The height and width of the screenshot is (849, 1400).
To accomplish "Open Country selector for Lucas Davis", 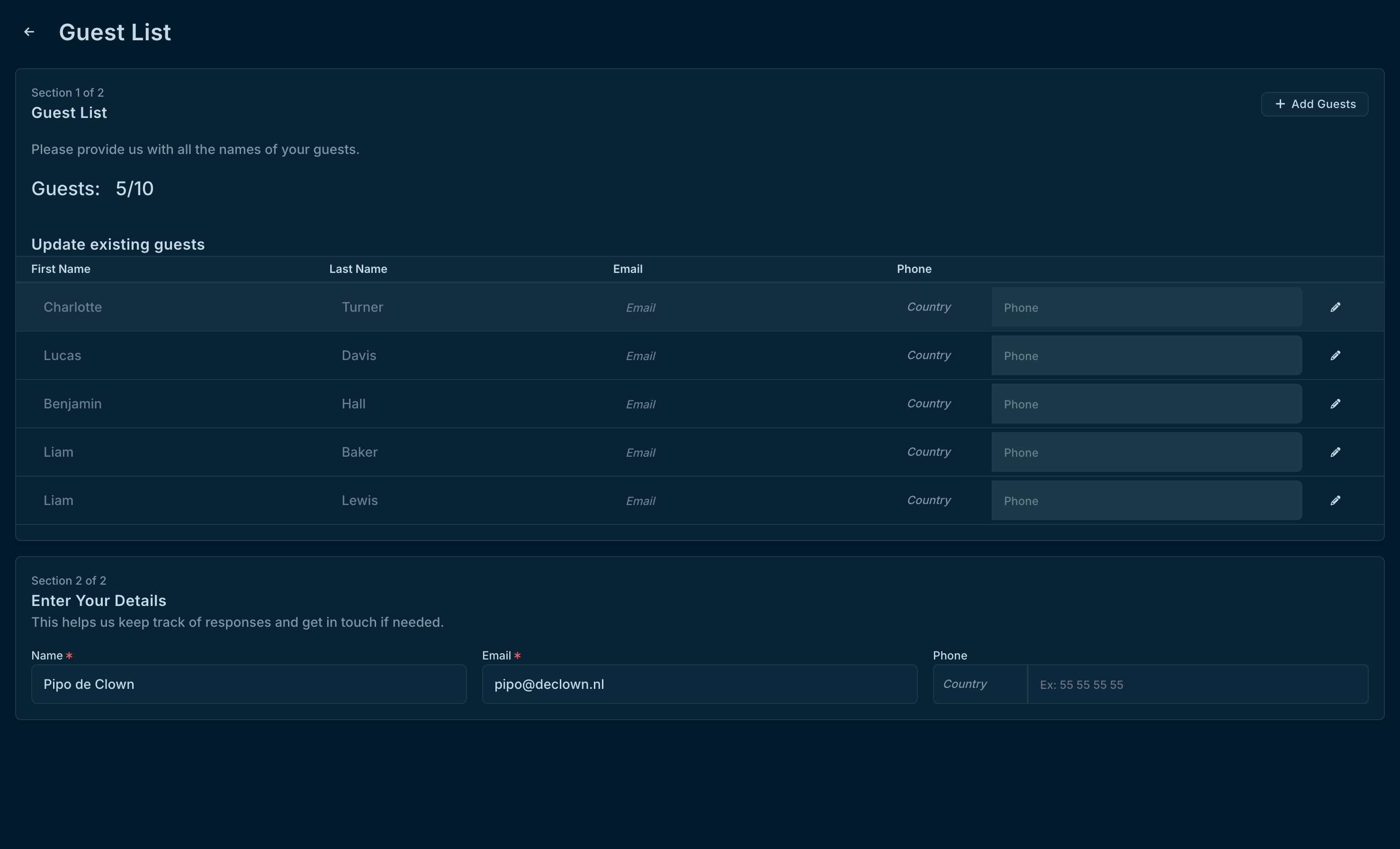I will pyautogui.click(x=928, y=355).
